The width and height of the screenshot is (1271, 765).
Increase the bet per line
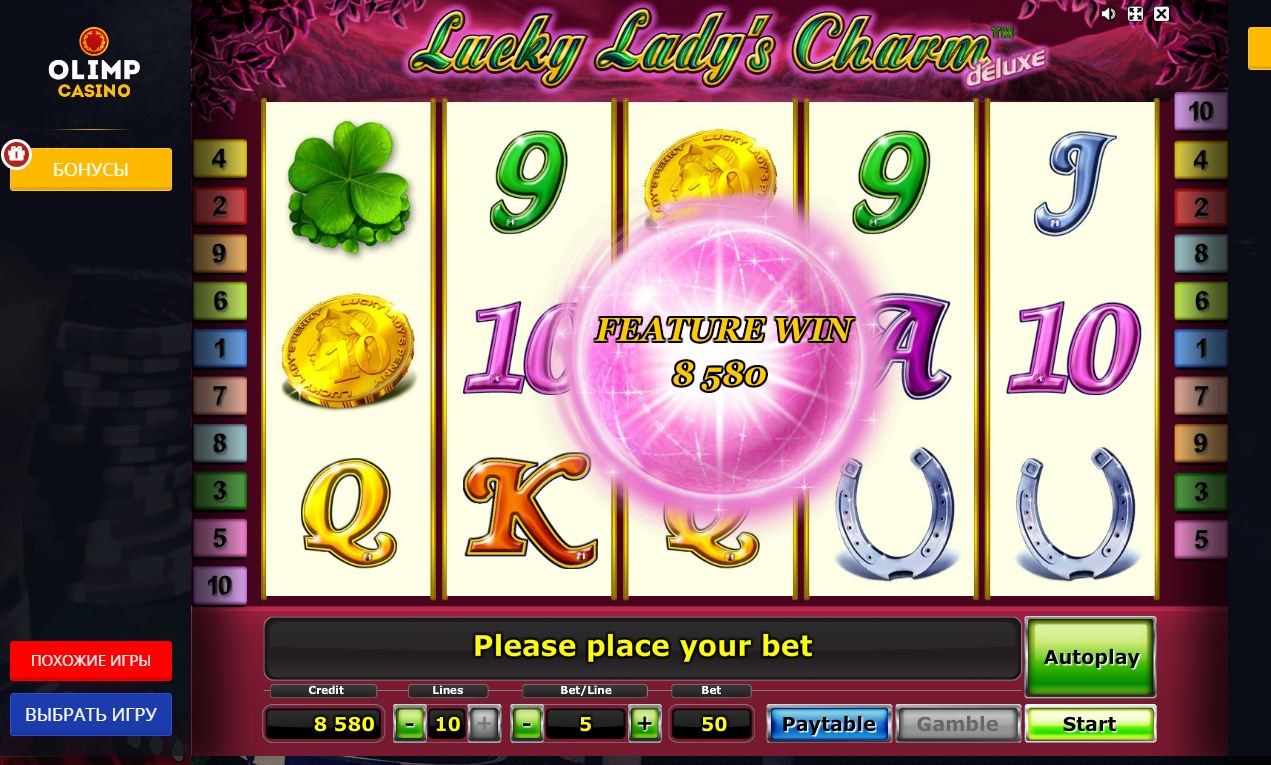(645, 723)
